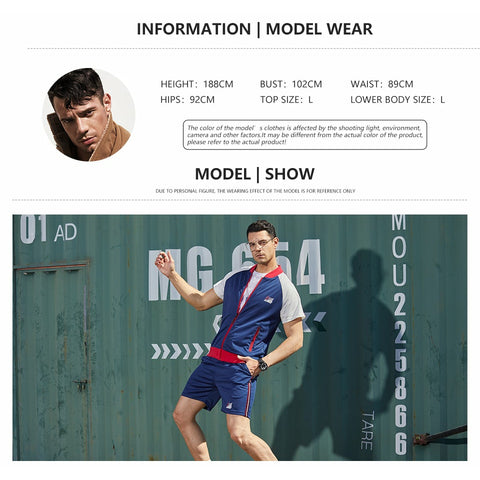Click the HIPS: 92CM measurement

[x=187, y=99]
